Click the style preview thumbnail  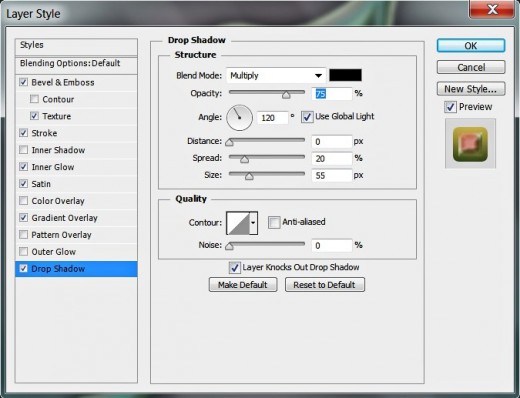(470, 144)
